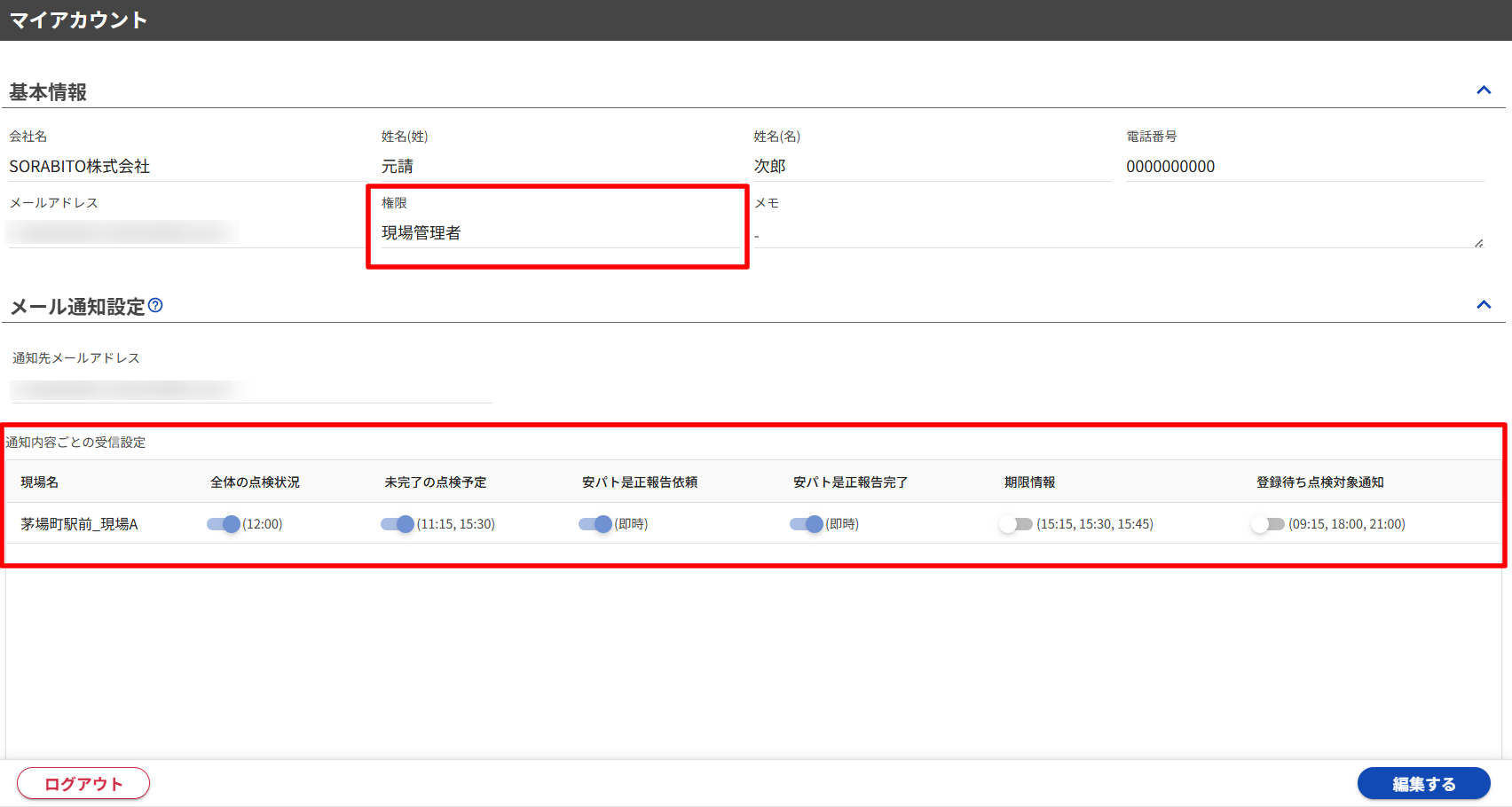1512x807 pixels.
Task: Click the メモ text area
Action: 1119,235
